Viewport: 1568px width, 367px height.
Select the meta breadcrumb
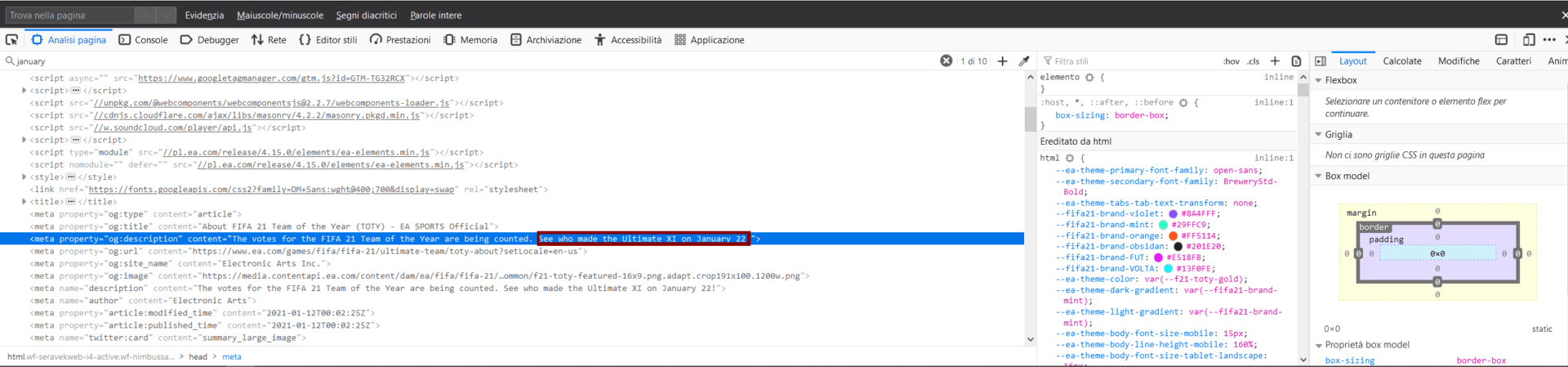(232, 356)
